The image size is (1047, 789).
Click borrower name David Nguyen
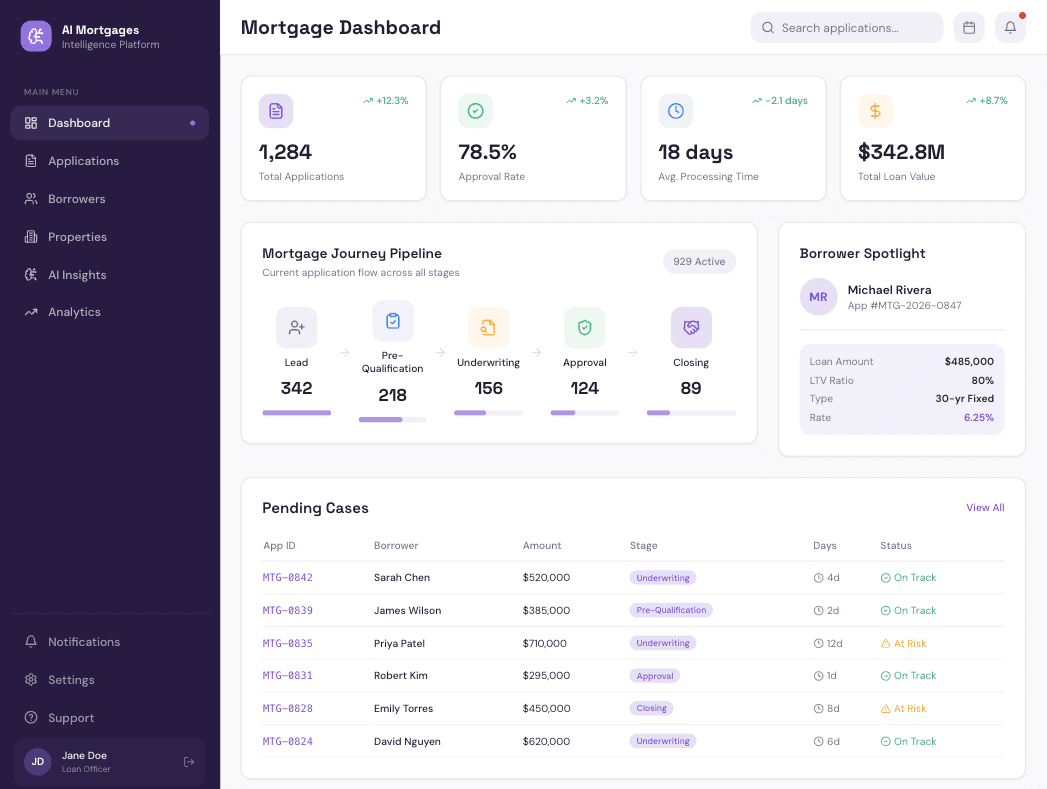[x=407, y=741]
